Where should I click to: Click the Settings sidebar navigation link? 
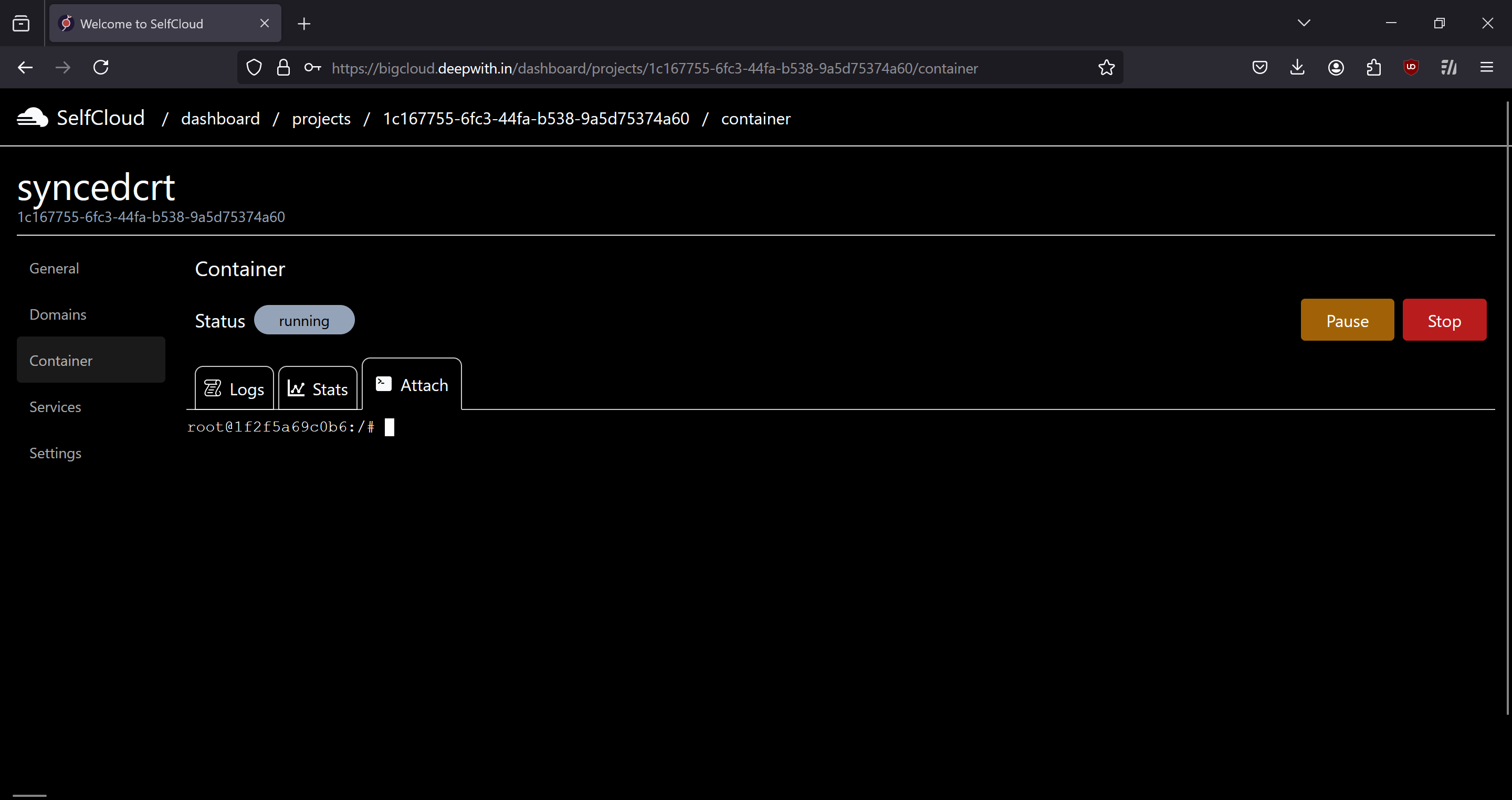coord(55,452)
